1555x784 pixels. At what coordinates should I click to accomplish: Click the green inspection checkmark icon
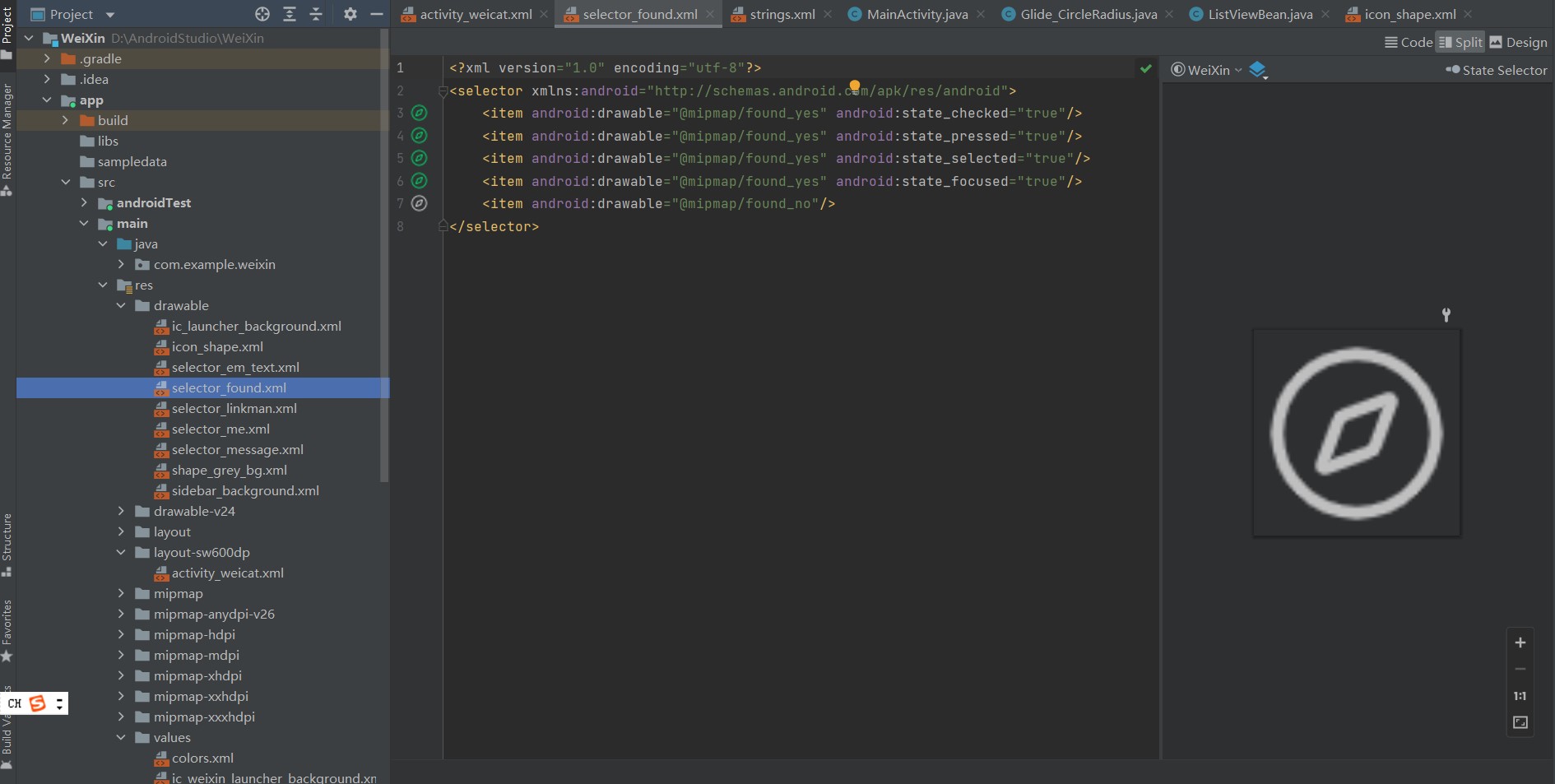1145,68
